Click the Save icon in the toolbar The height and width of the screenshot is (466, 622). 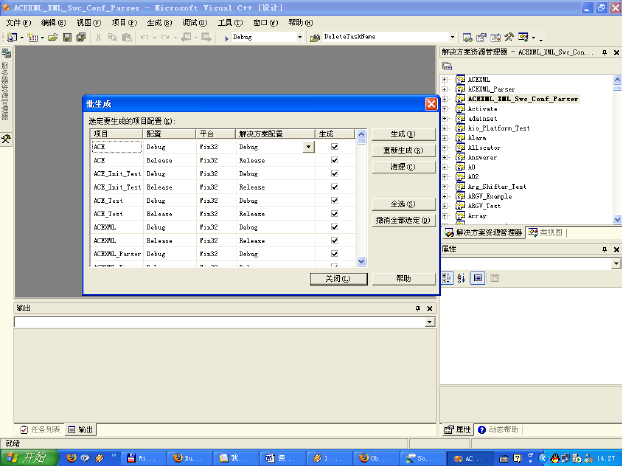pos(67,37)
